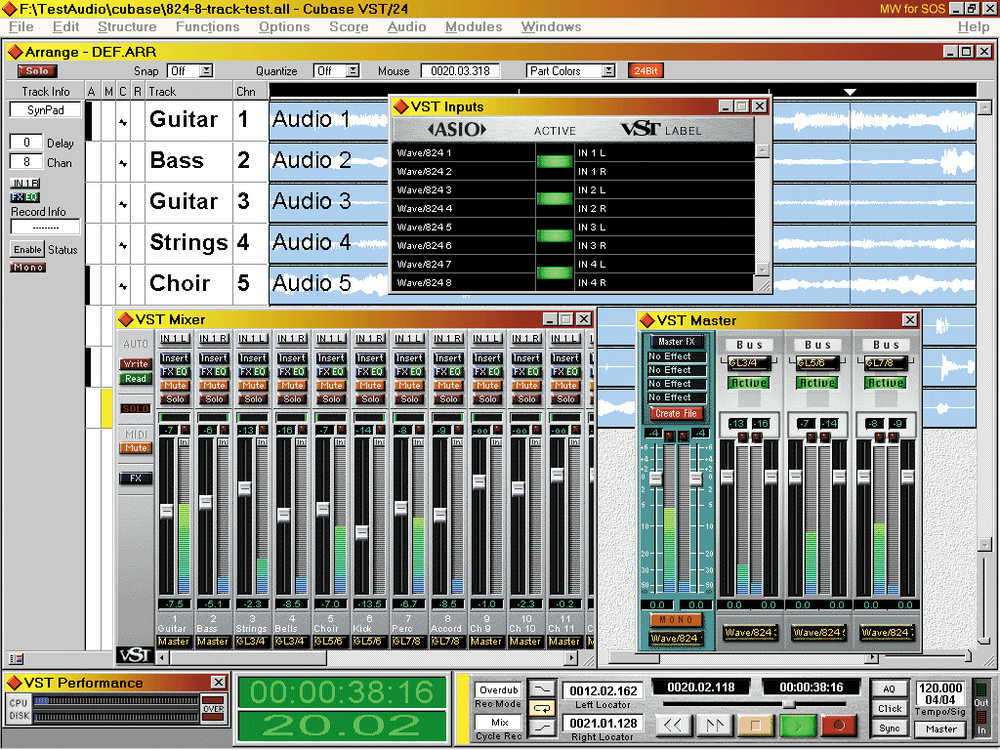
Task: Click the VST logo at the mixer's bottom left
Action: pyautogui.click(x=134, y=655)
